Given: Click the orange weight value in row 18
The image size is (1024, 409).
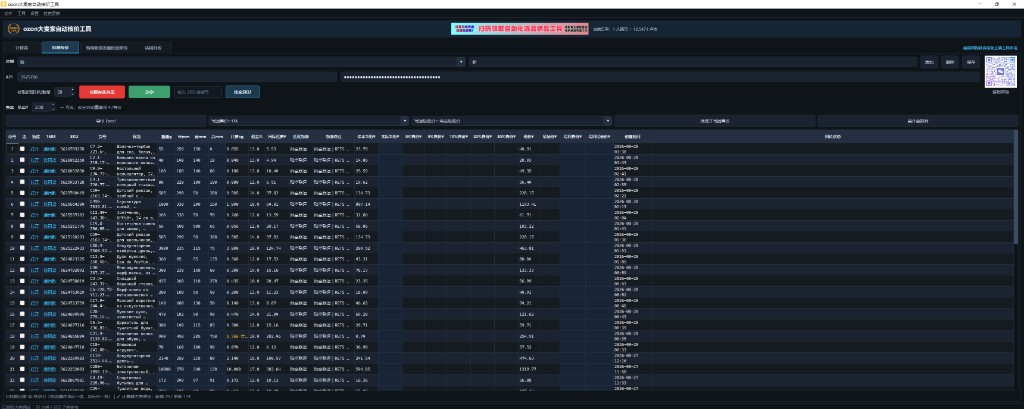Looking at the screenshot, I should (234, 336).
